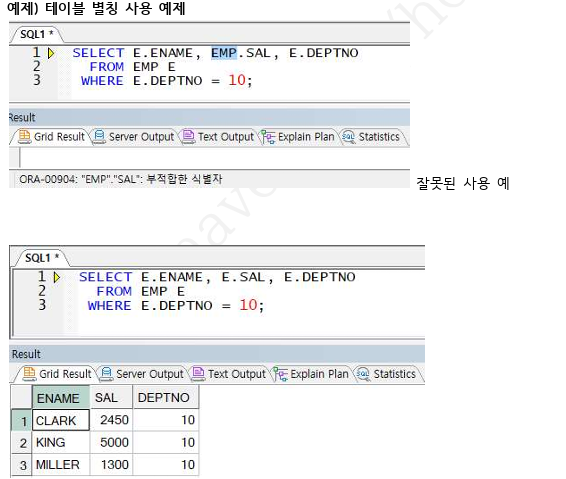Open Text Output tab in lower result panel
Image resolution: width=566 pixels, height=479 pixels.
(229, 374)
